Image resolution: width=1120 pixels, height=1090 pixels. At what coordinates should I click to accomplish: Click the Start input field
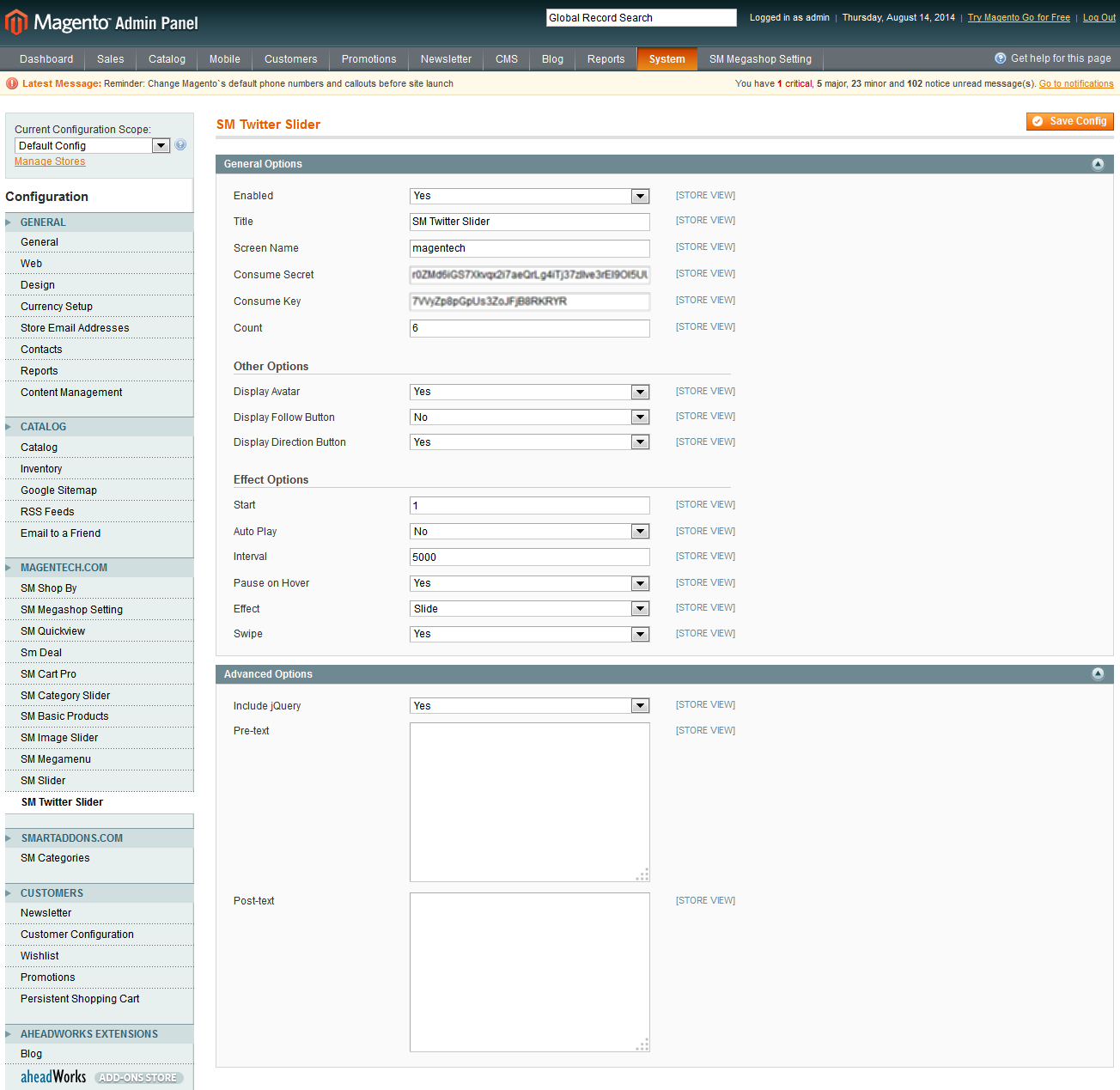(x=530, y=506)
